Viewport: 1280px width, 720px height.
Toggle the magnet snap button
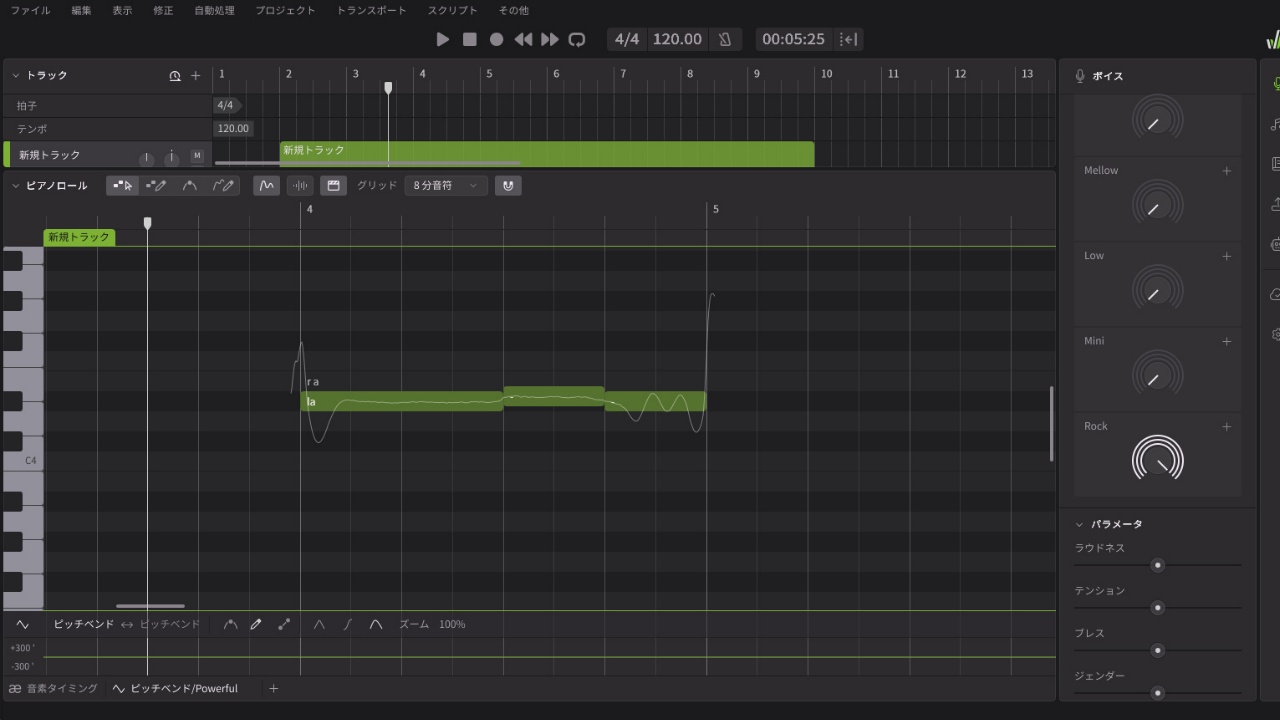pyautogui.click(x=508, y=185)
